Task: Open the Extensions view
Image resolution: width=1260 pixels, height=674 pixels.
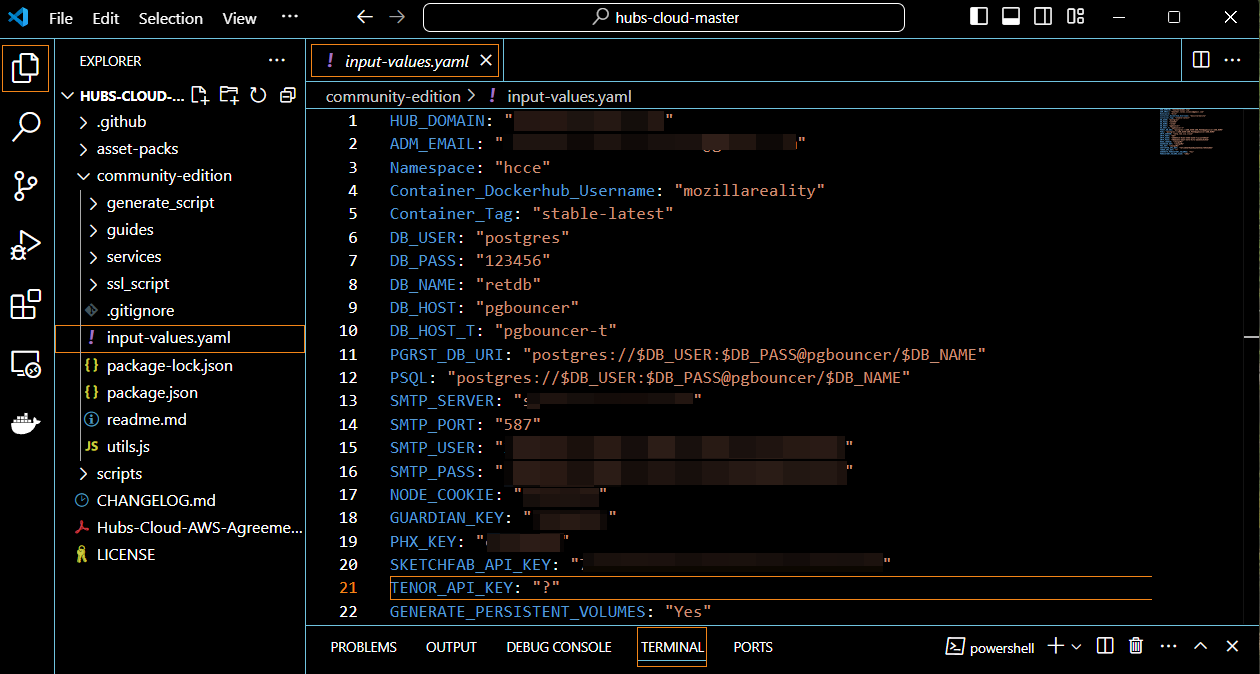Action: tap(26, 304)
